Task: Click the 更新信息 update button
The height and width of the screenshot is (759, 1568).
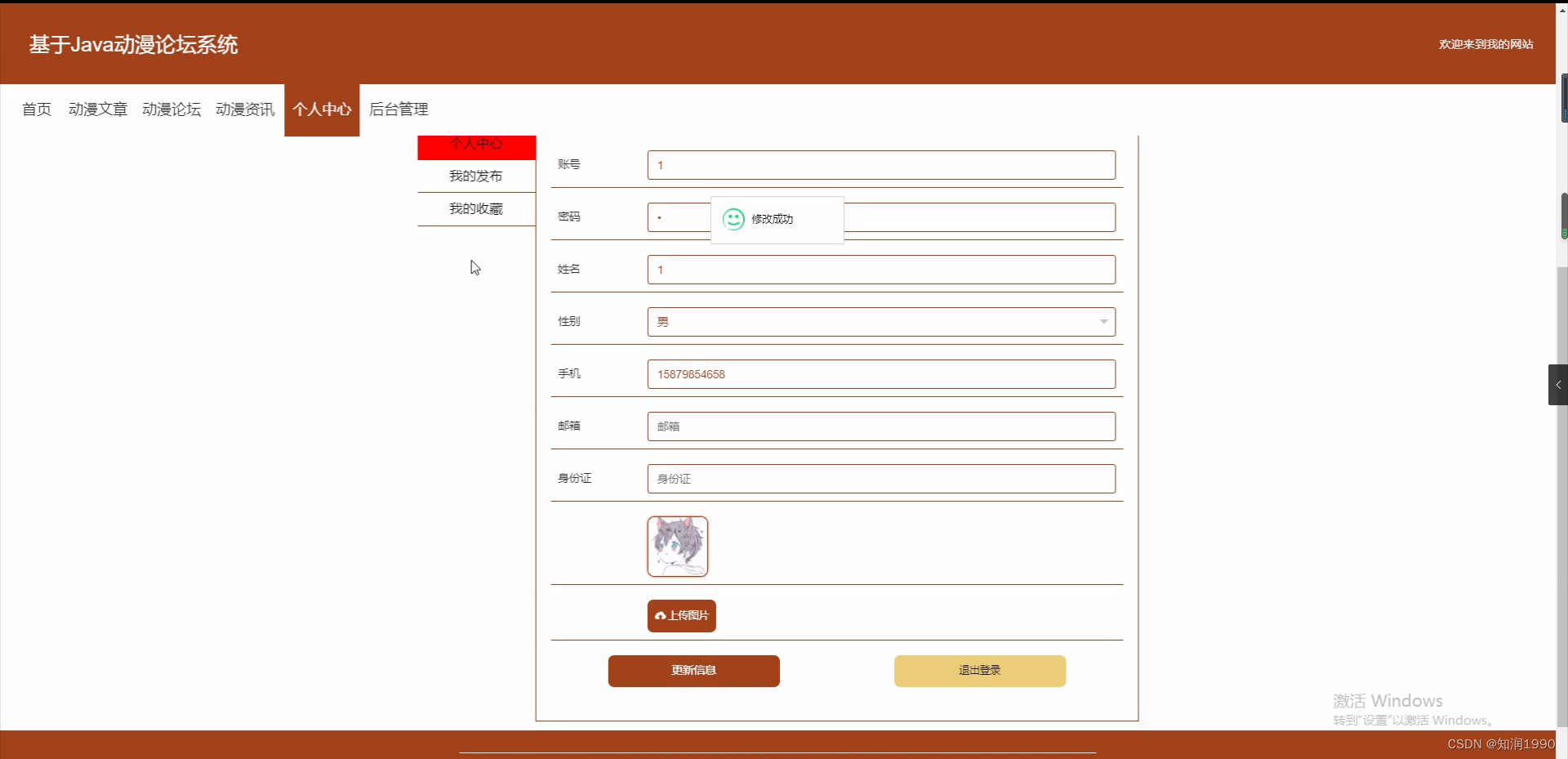Action: 693,670
